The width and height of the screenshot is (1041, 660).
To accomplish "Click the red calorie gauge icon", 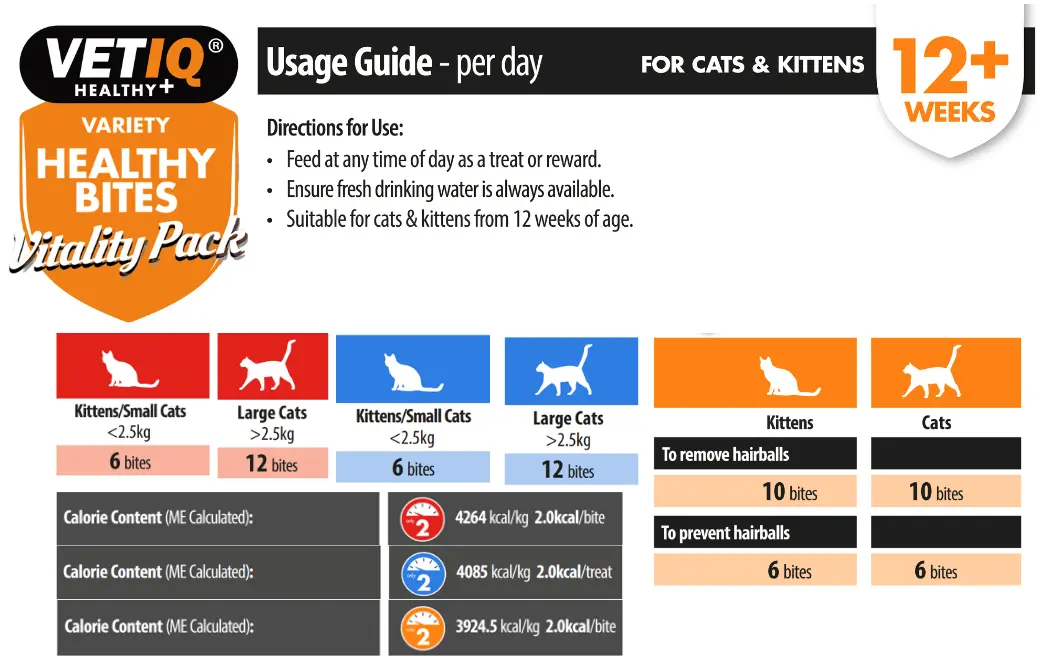I will (x=422, y=520).
